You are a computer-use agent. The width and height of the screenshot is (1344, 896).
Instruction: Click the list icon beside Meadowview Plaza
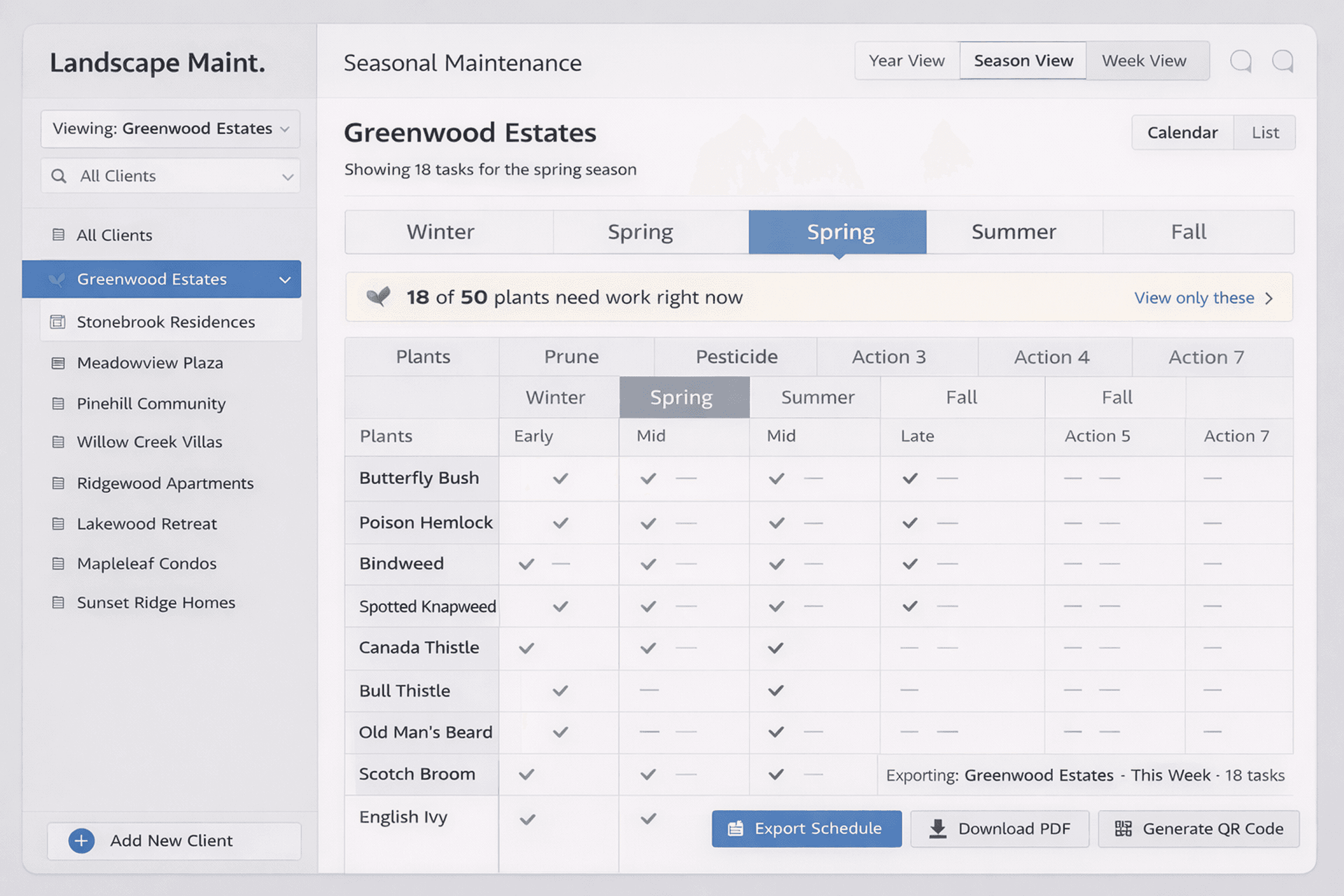click(x=58, y=363)
